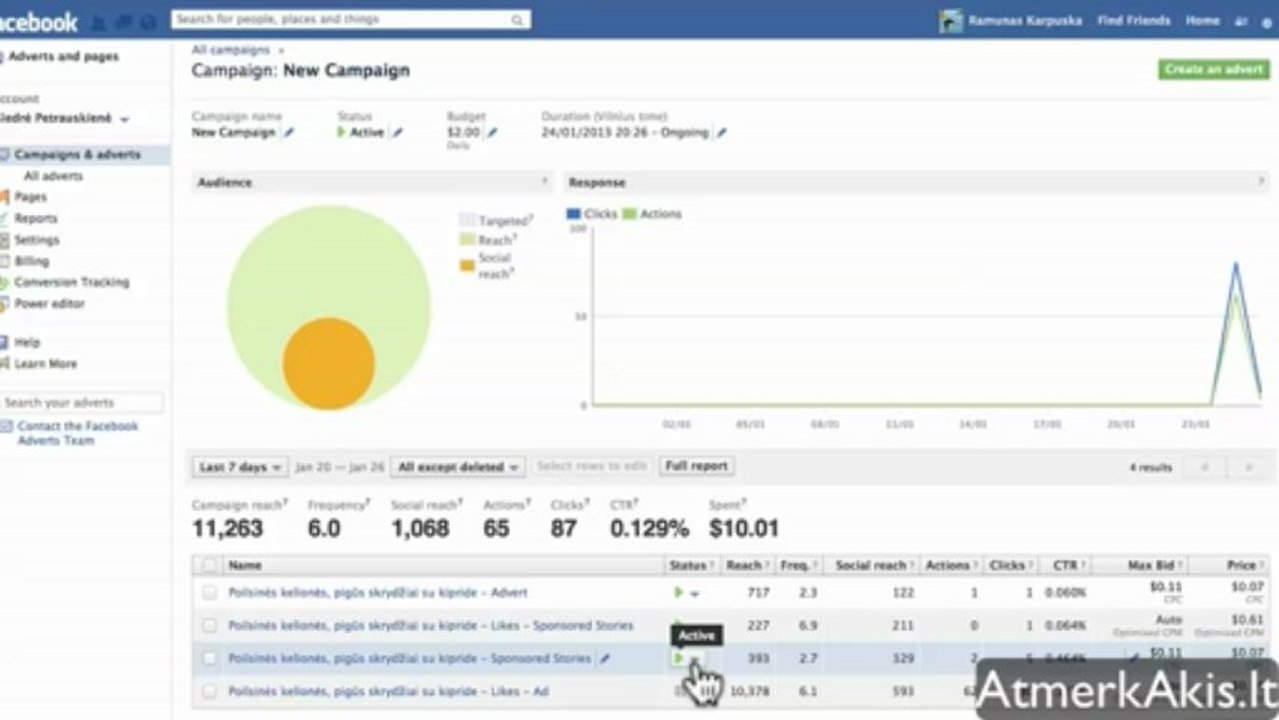Image resolution: width=1279 pixels, height=720 pixels.
Task: Click the Contact Facebook Adverts Team checkmark icon
Action: pos(6,426)
